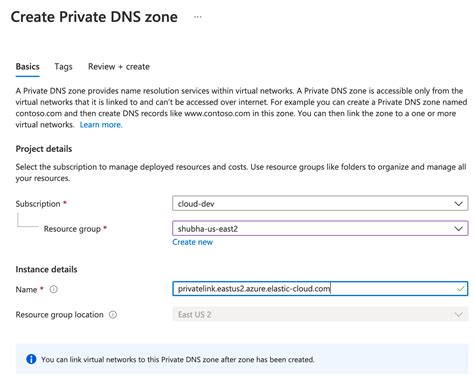The image size is (474, 375).
Task: Click the Resource group field label
Action: point(72,229)
